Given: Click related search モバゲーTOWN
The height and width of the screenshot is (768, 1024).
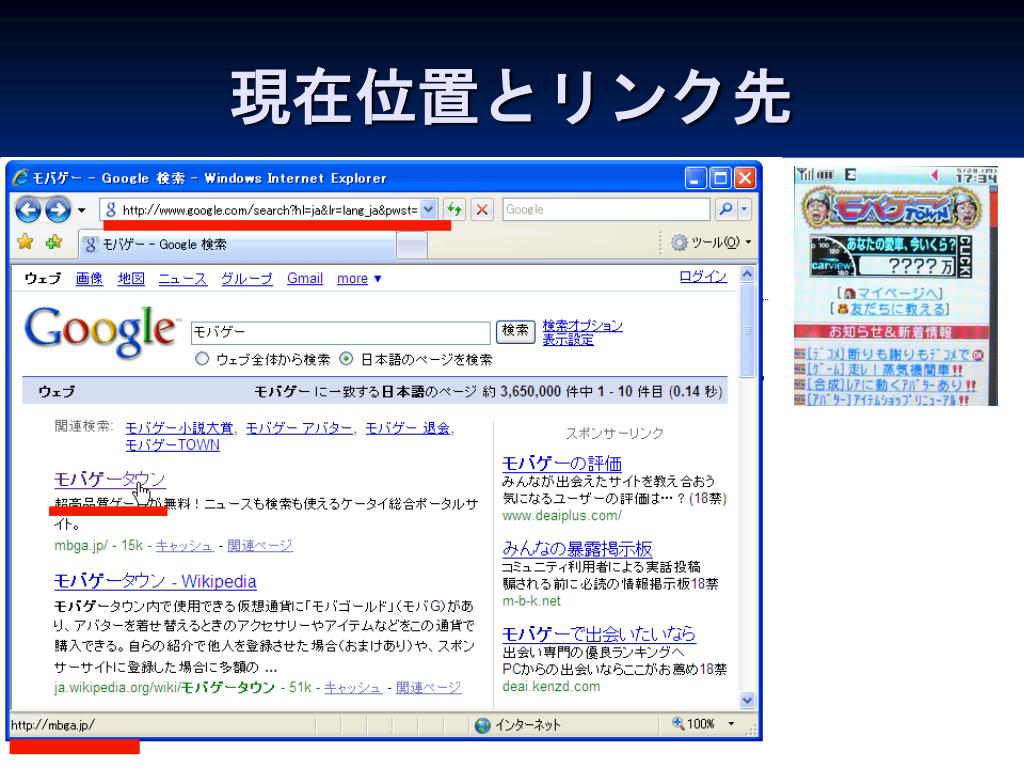Looking at the screenshot, I should 172,445.
